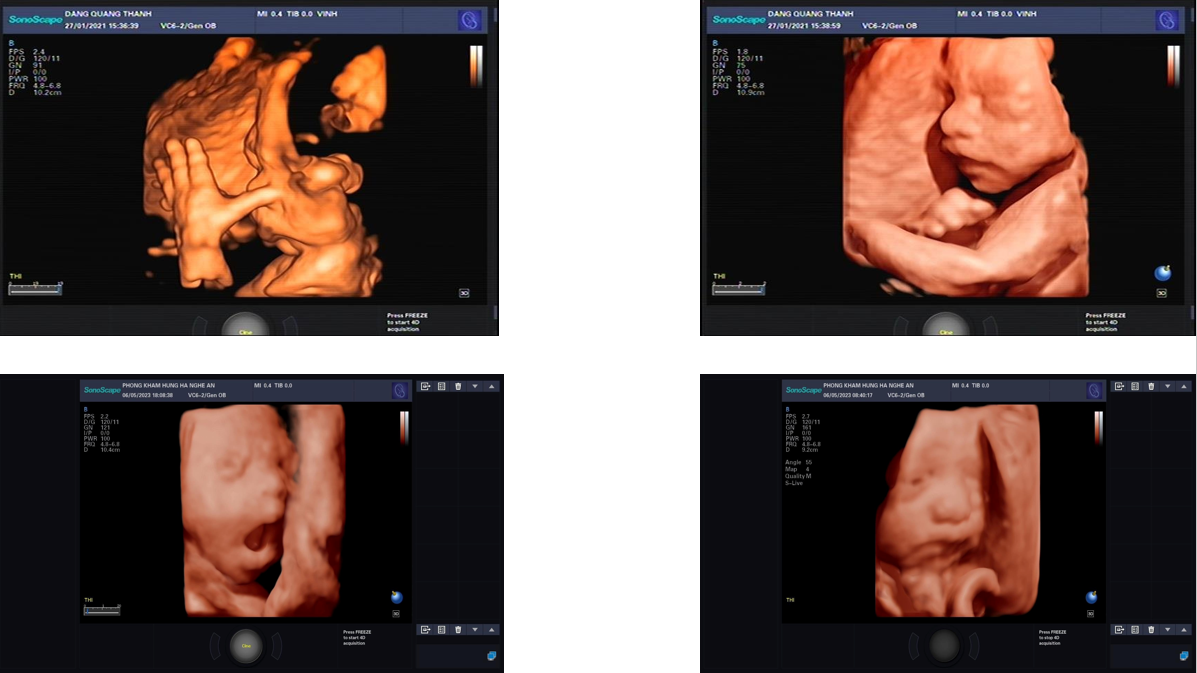Screen dimensions: 1197x673
Task: Click the upper trash icon in the bottom-left scan
Action: [x=458, y=386]
